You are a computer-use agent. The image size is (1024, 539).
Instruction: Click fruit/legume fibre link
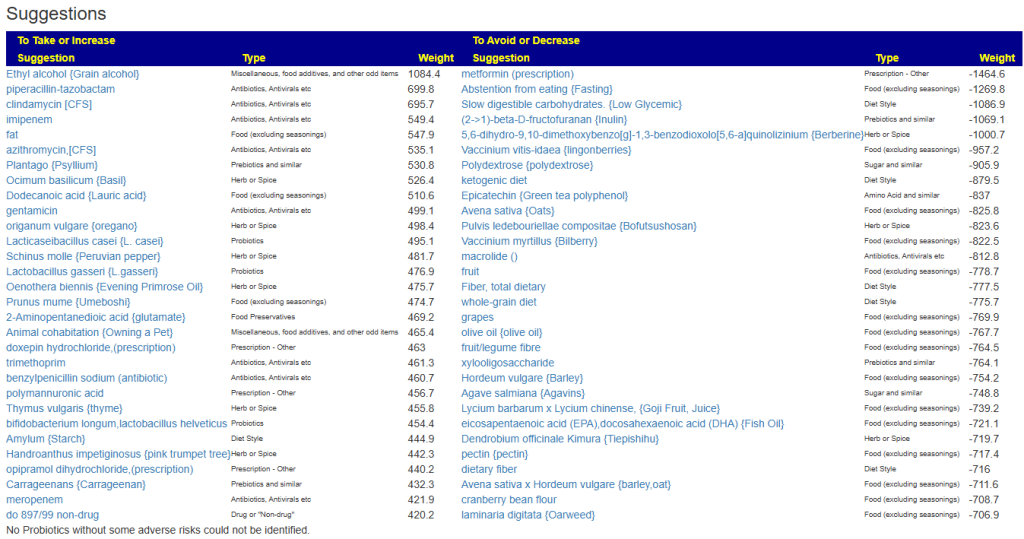[x=501, y=348]
